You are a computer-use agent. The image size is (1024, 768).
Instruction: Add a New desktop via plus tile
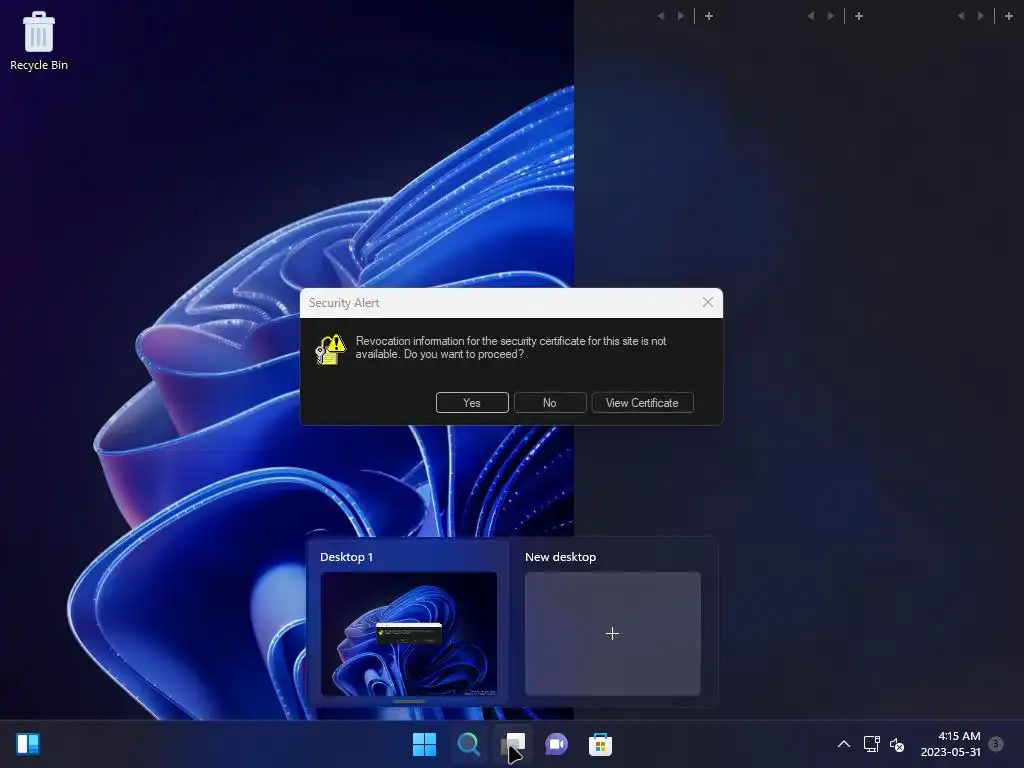point(613,633)
